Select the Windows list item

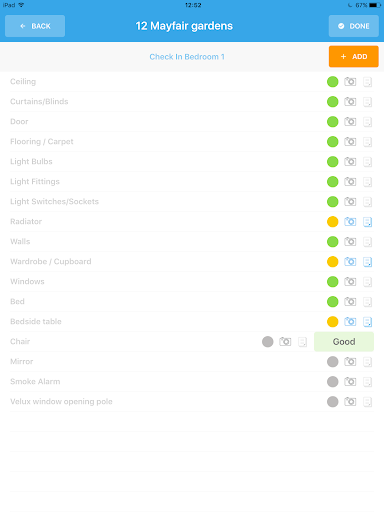click(x=192, y=282)
